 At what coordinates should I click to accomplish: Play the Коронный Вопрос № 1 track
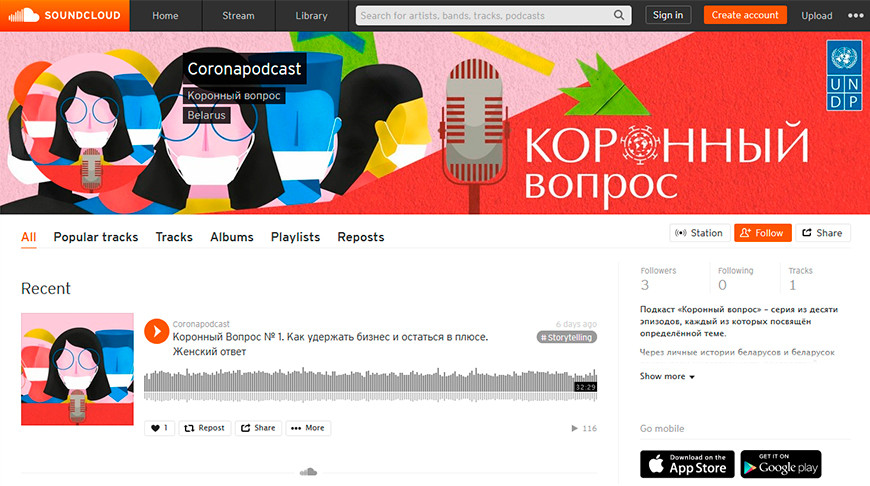point(156,331)
